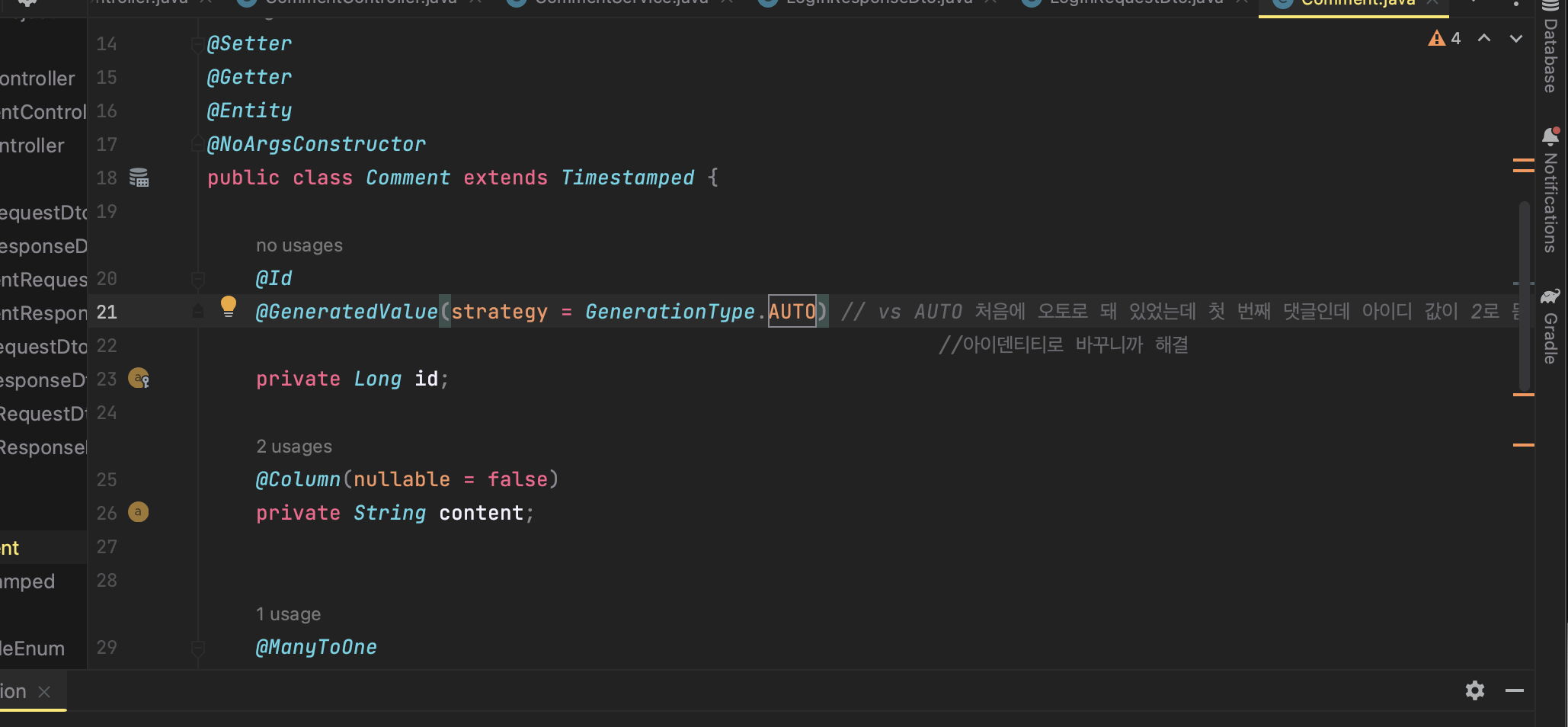
Task: Click line number 21 in the gutter
Action: pos(107,312)
